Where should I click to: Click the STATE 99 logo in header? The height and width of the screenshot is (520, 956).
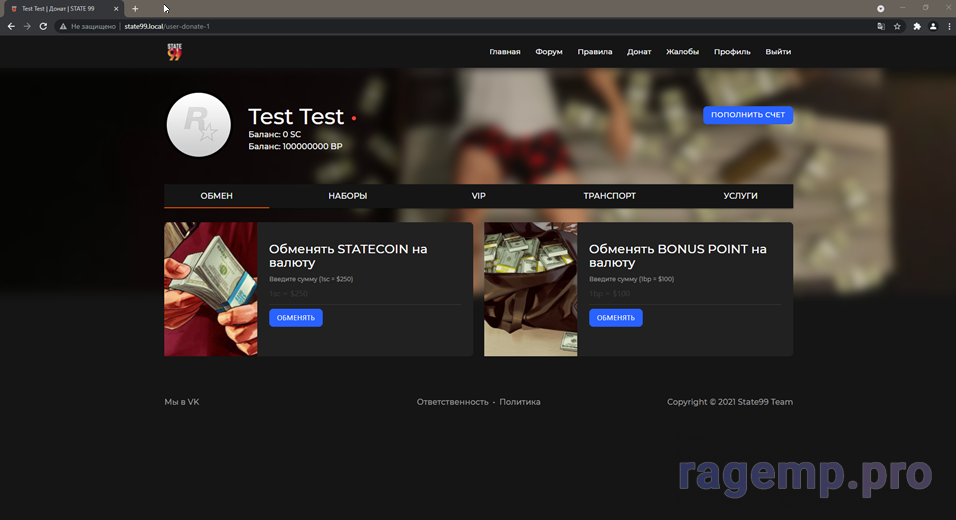(x=174, y=52)
